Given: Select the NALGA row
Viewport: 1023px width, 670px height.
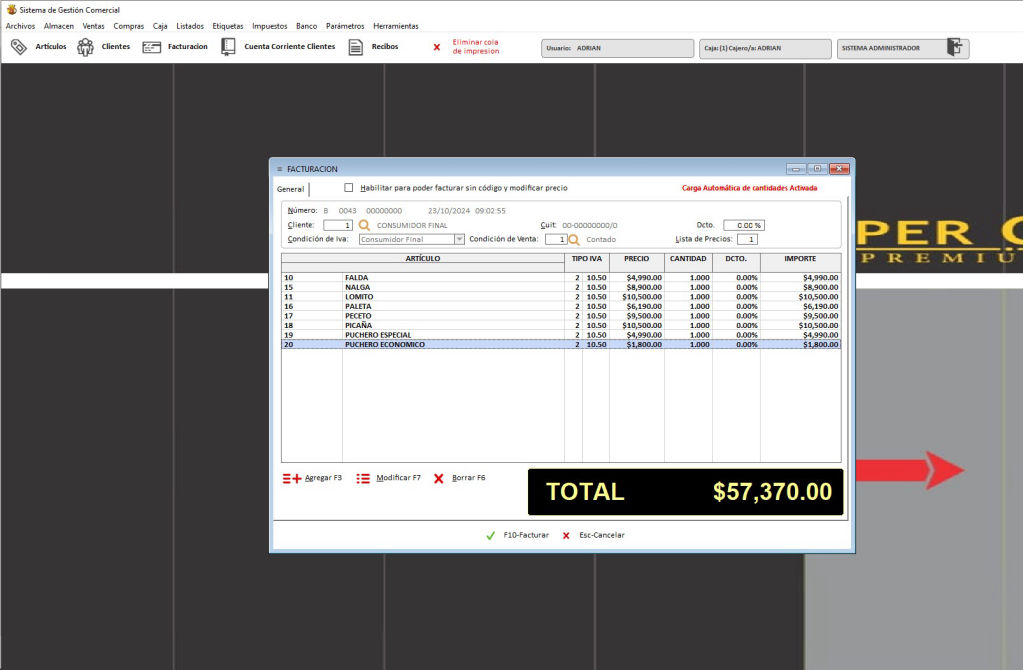Looking at the screenshot, I should pos(561,287).
